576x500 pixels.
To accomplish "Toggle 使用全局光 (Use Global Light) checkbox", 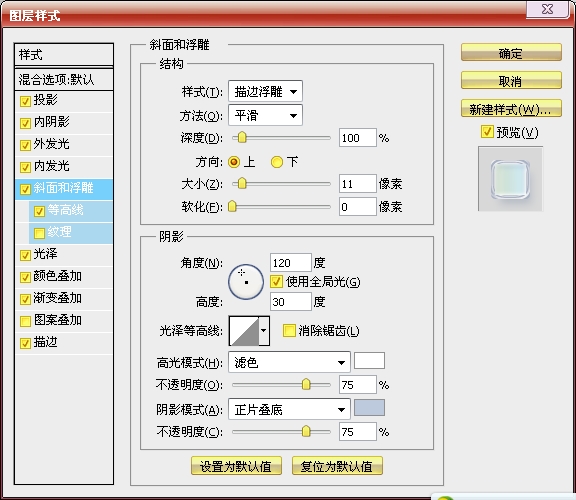I will [276, 281].
